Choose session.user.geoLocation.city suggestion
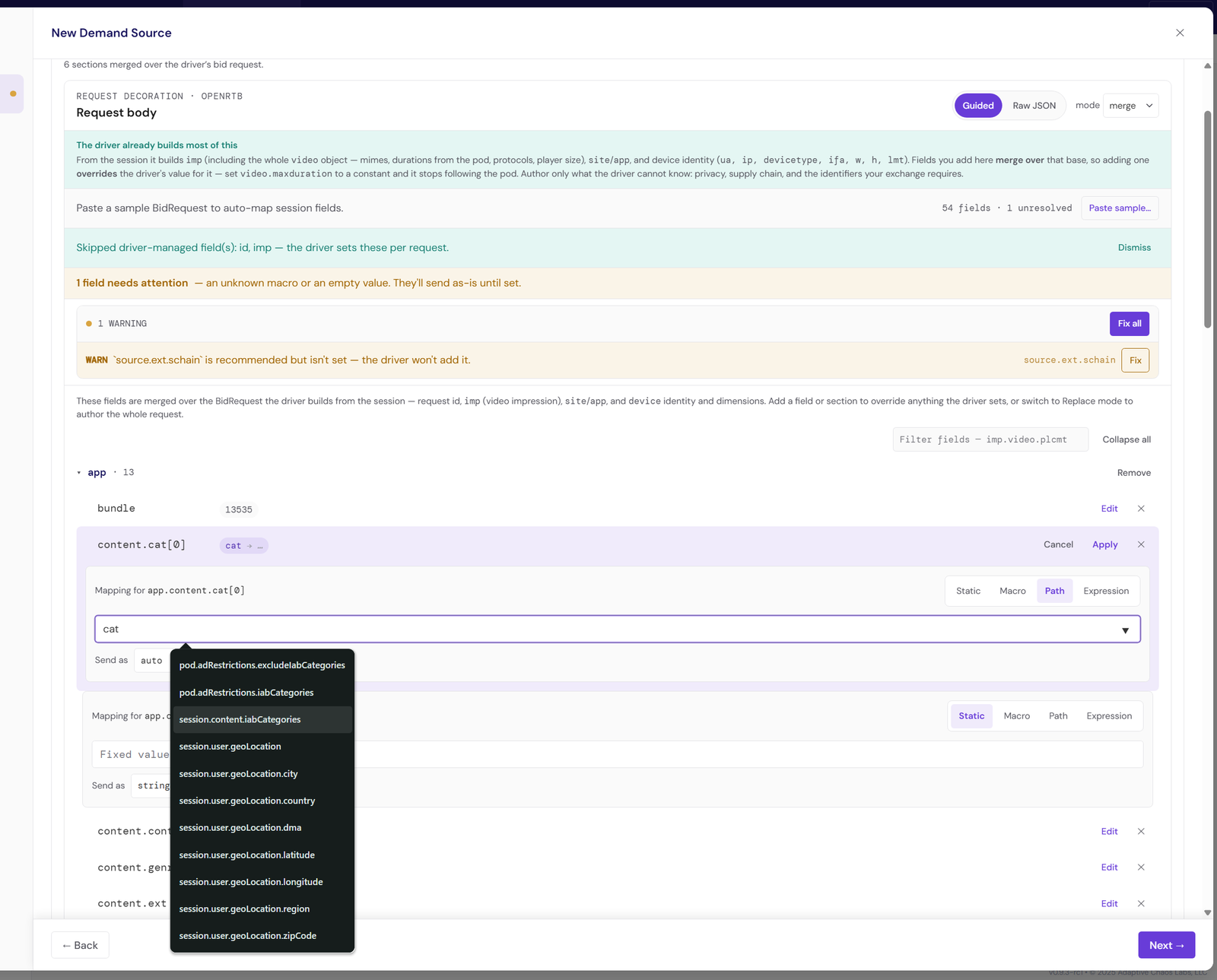Screen dimensions: 1217x980 pos(262,774)
